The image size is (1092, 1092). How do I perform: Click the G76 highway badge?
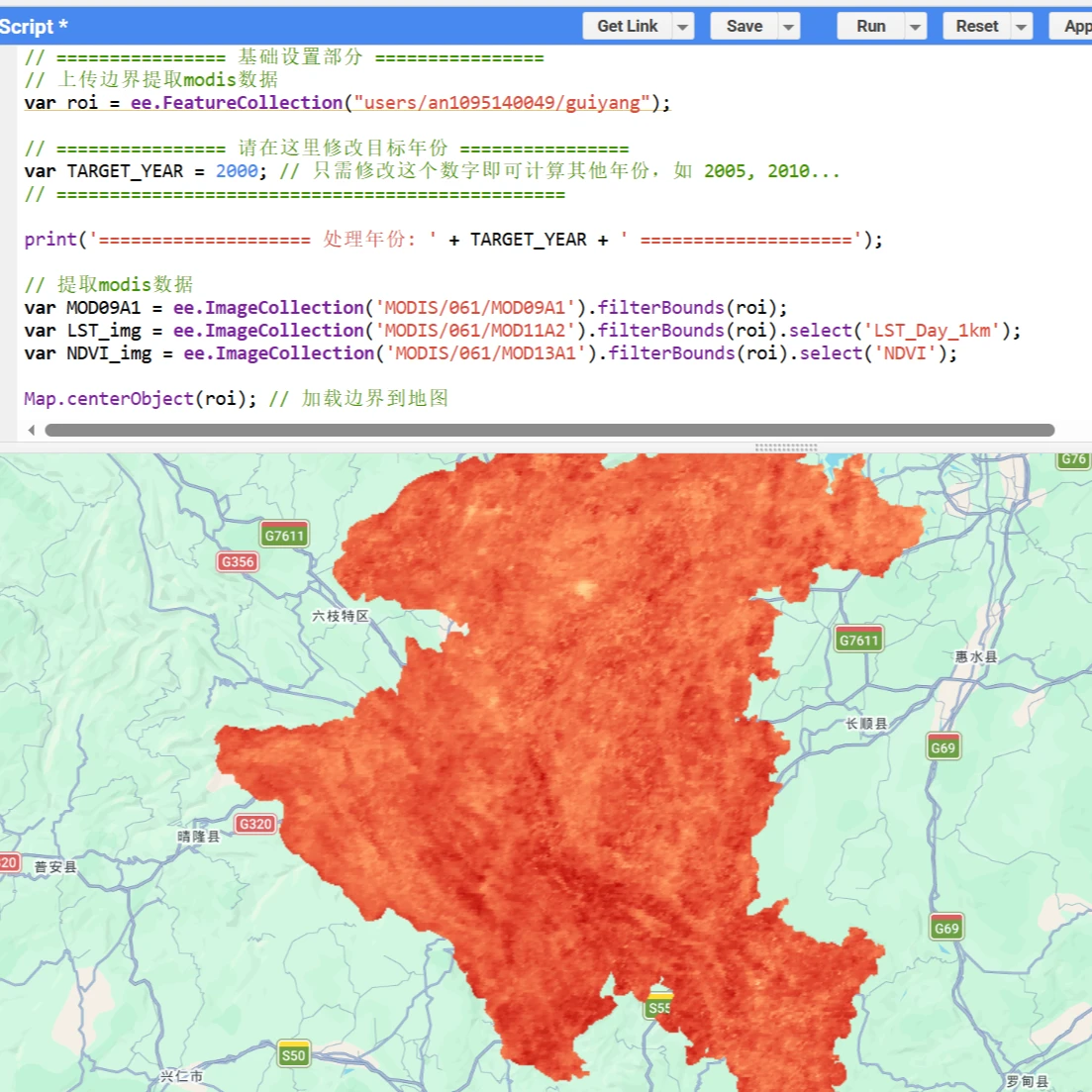pos(1073,460)
